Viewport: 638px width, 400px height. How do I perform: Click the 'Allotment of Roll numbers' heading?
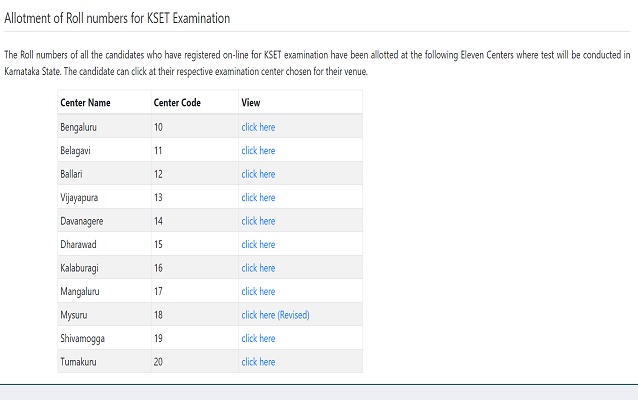point(125,17)
